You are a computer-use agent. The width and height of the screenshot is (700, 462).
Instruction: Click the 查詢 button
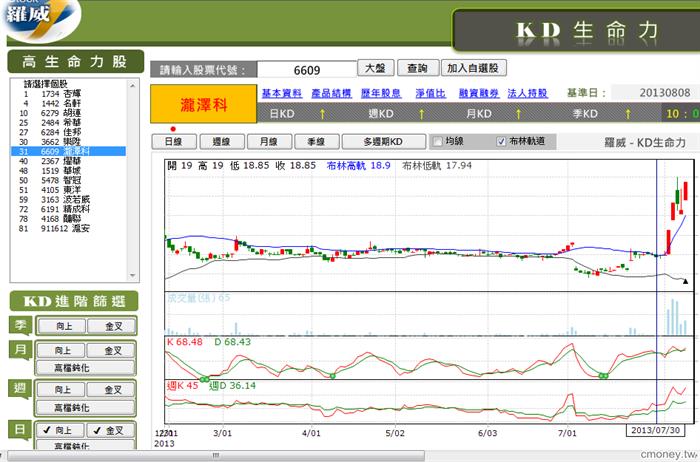tap(418, 68)
